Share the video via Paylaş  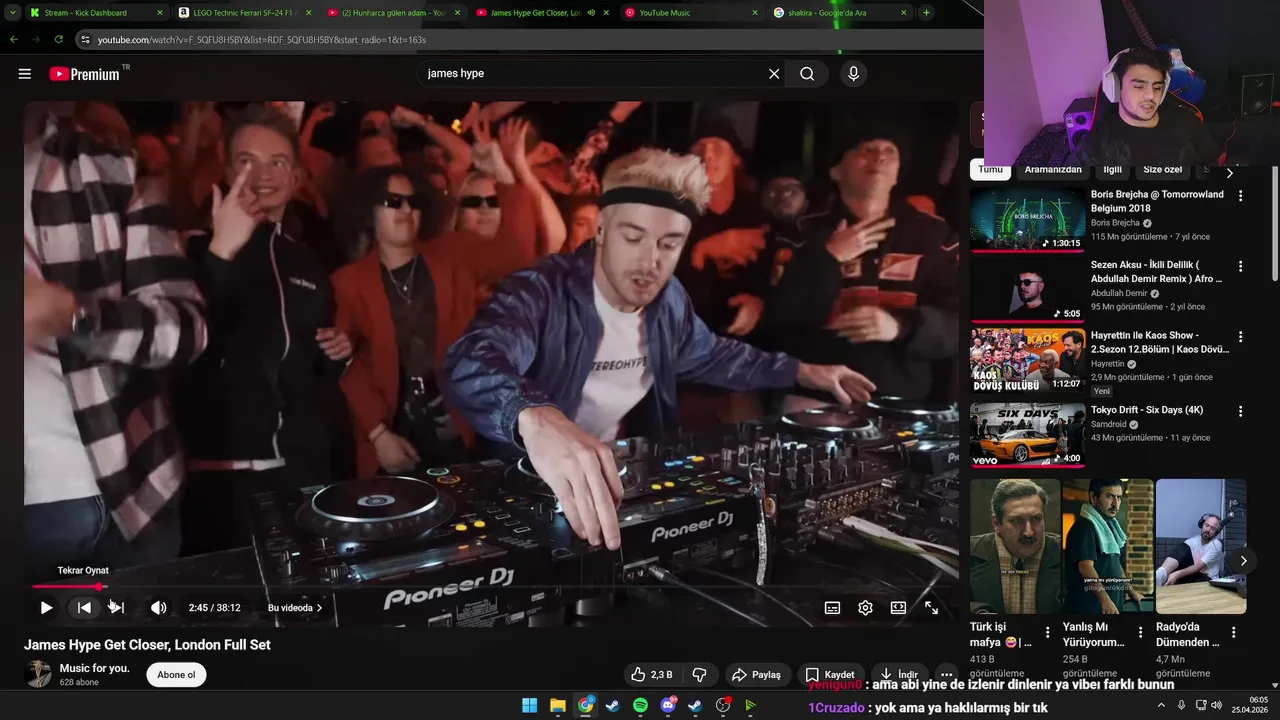[756, 675]
